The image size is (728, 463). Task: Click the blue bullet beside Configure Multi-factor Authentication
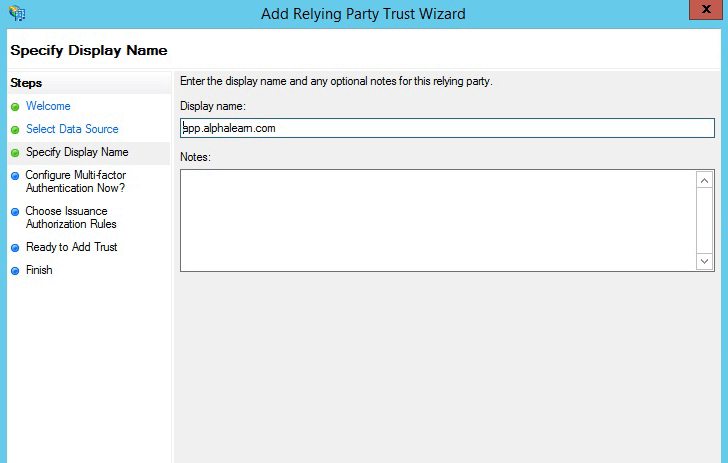[15, 176]
